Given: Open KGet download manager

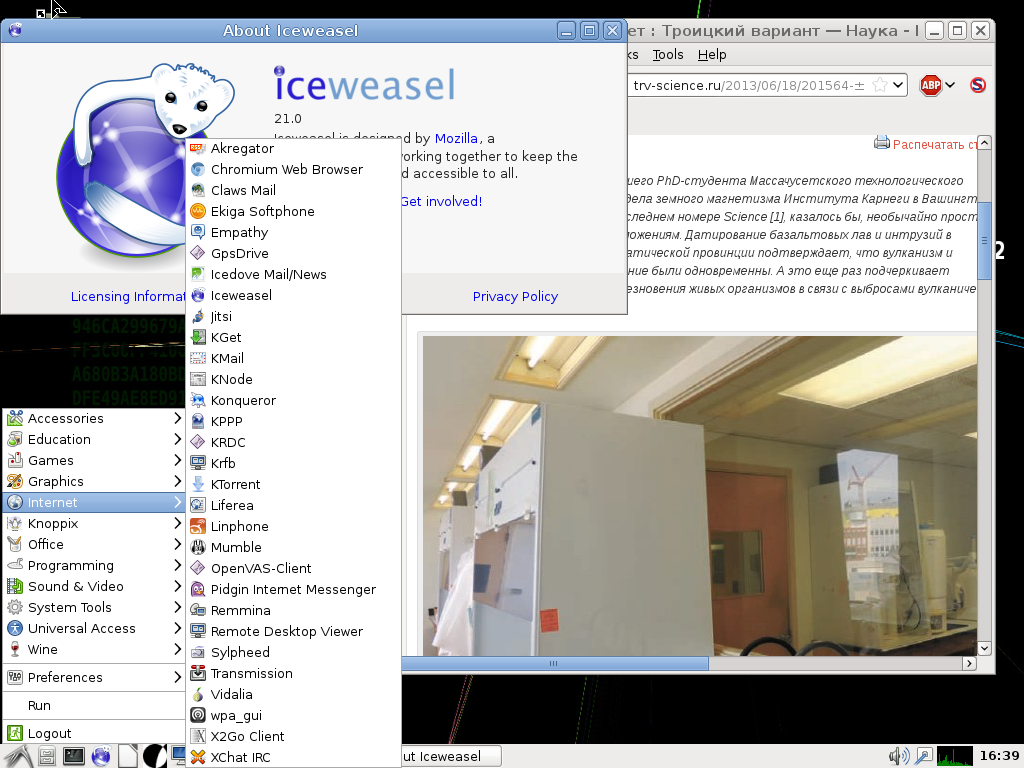Looking at the screenshot, I should [x=293, y=337].
